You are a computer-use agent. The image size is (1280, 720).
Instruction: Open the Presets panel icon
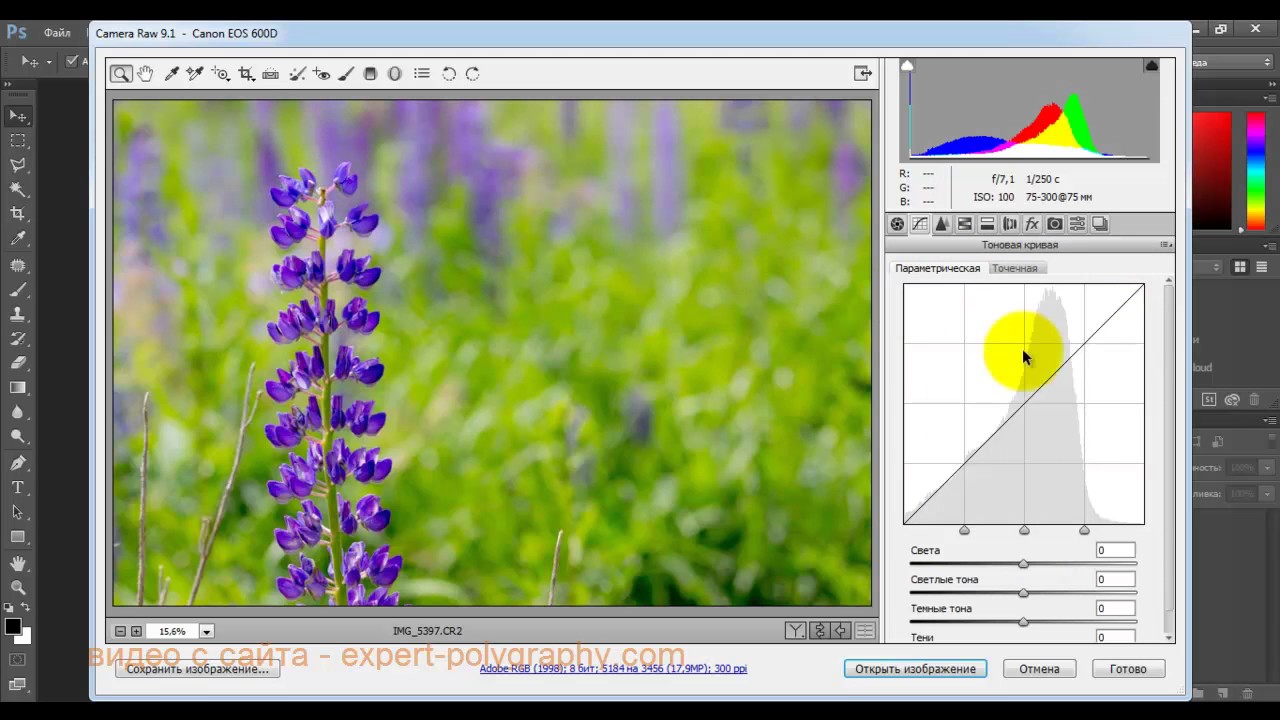tap(1077, 224)
